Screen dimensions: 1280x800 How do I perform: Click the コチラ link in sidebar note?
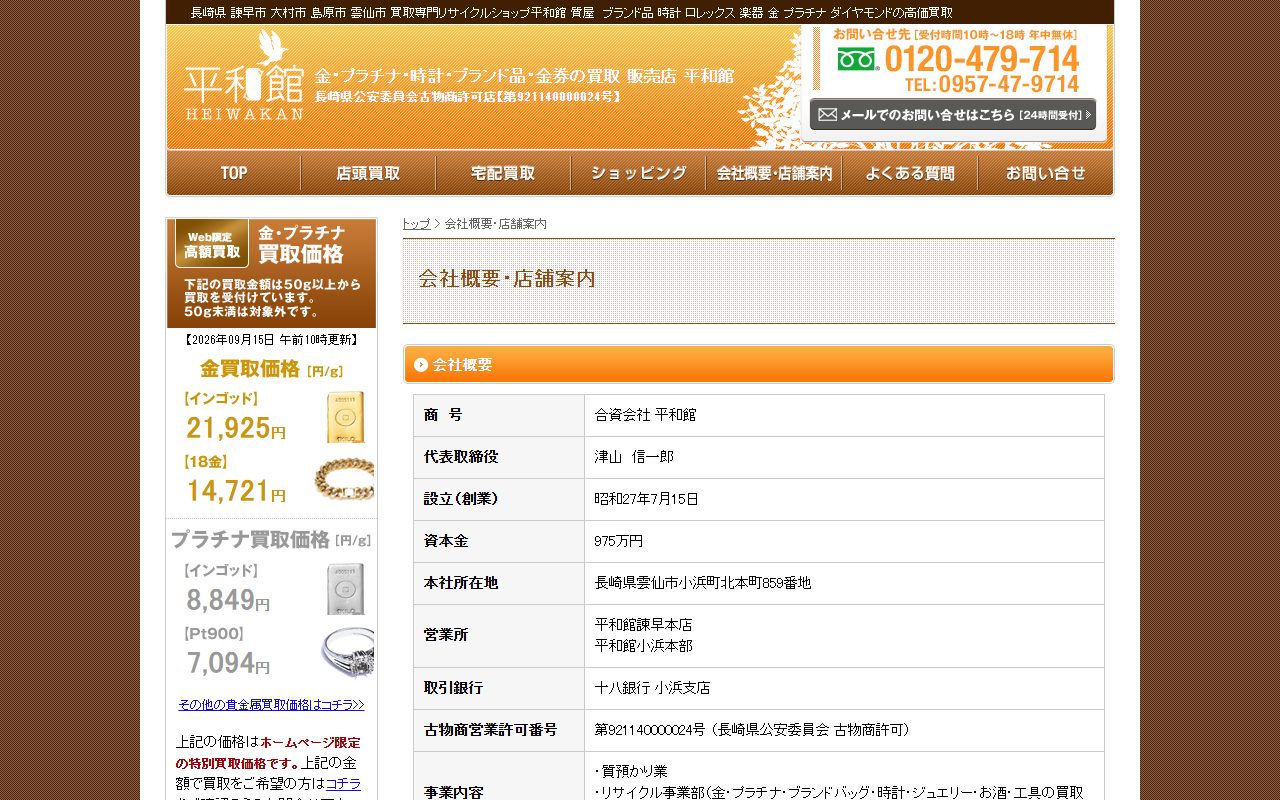(x=343, y=783)
